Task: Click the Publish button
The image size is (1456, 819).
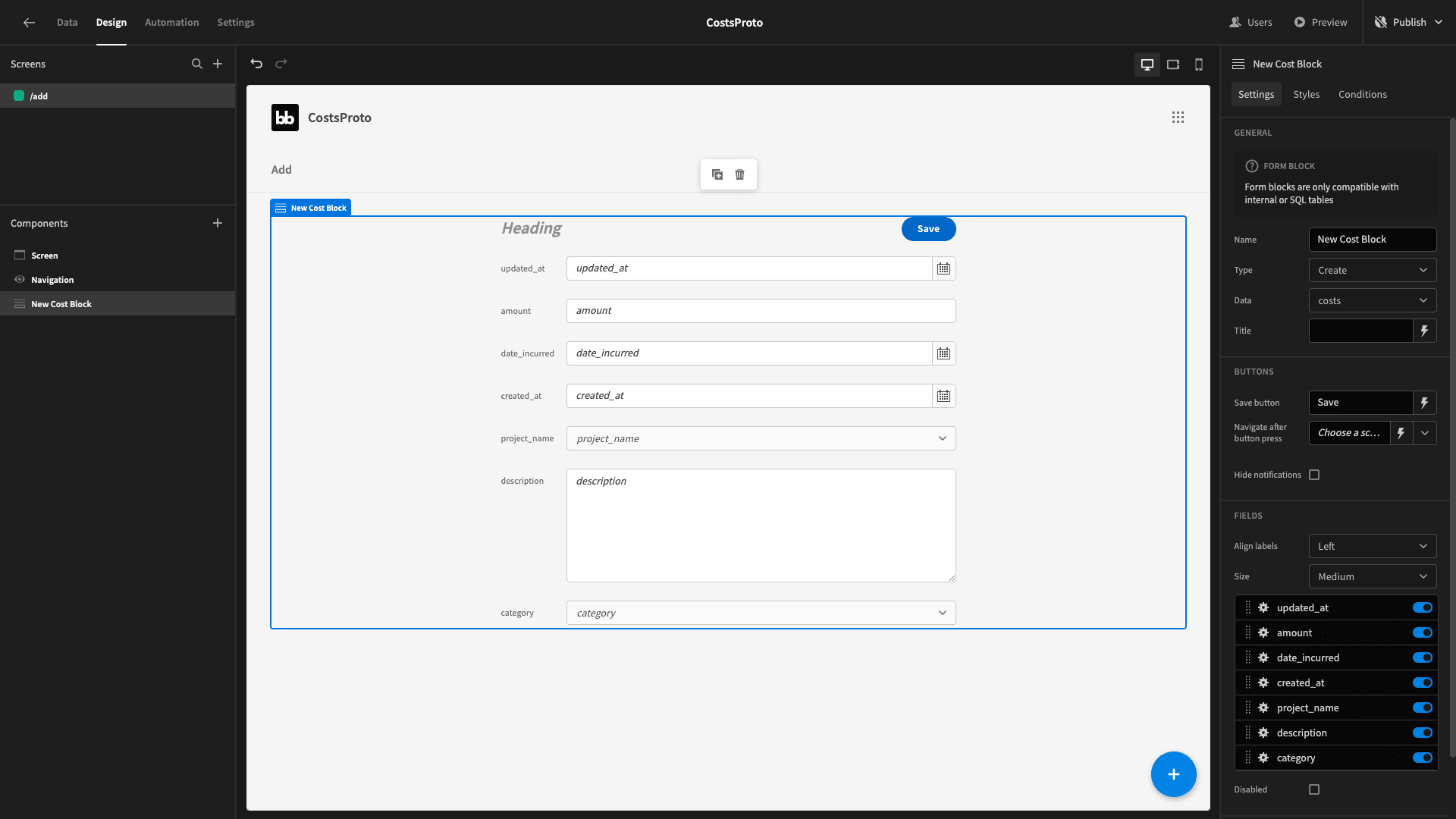Action: coord(1409,22)
